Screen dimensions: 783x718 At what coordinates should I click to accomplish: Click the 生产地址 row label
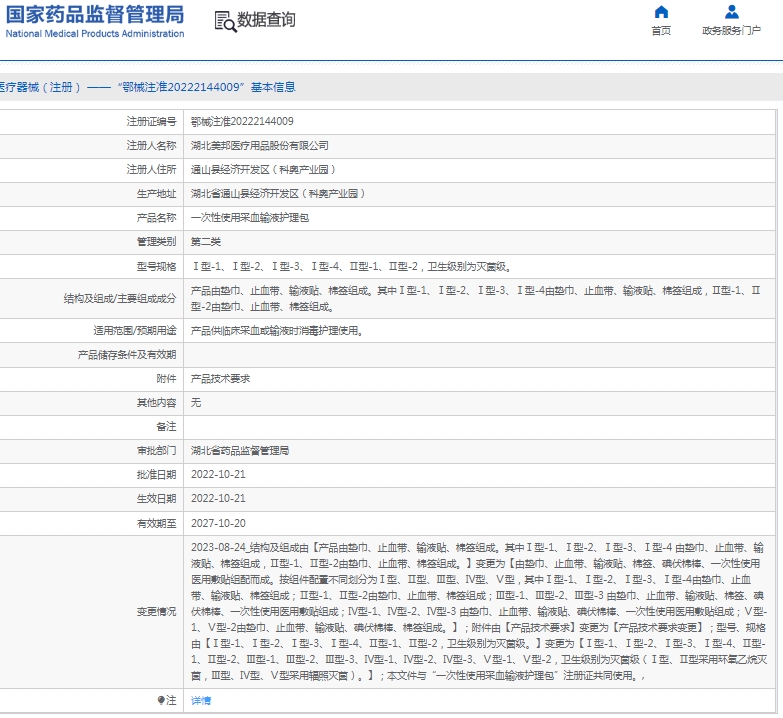(156, 193)
